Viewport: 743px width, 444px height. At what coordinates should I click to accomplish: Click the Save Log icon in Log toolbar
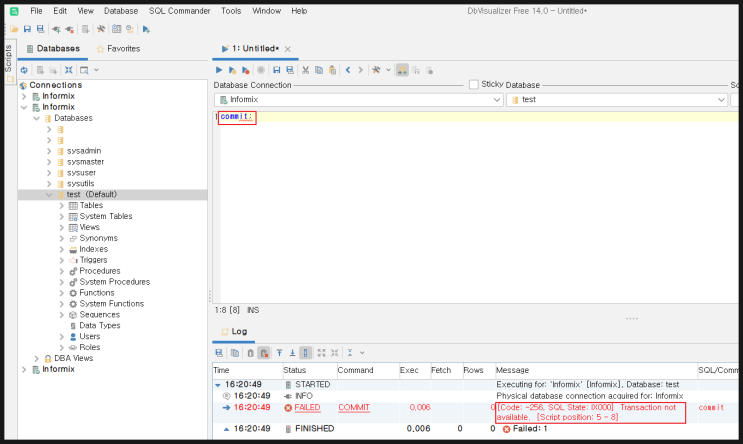(x=219, y=353)
